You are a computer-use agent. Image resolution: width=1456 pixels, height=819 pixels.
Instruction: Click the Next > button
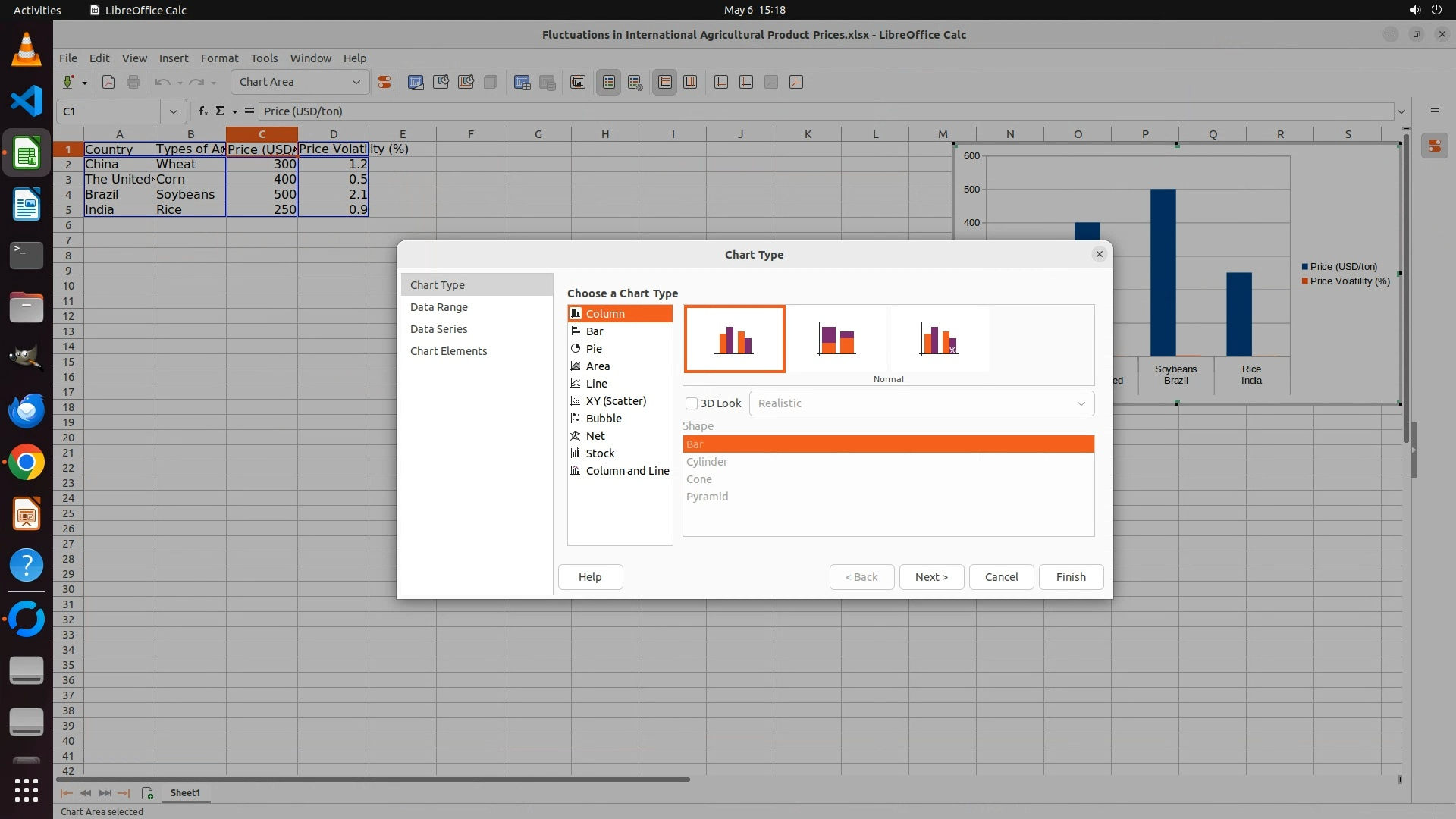930,577
